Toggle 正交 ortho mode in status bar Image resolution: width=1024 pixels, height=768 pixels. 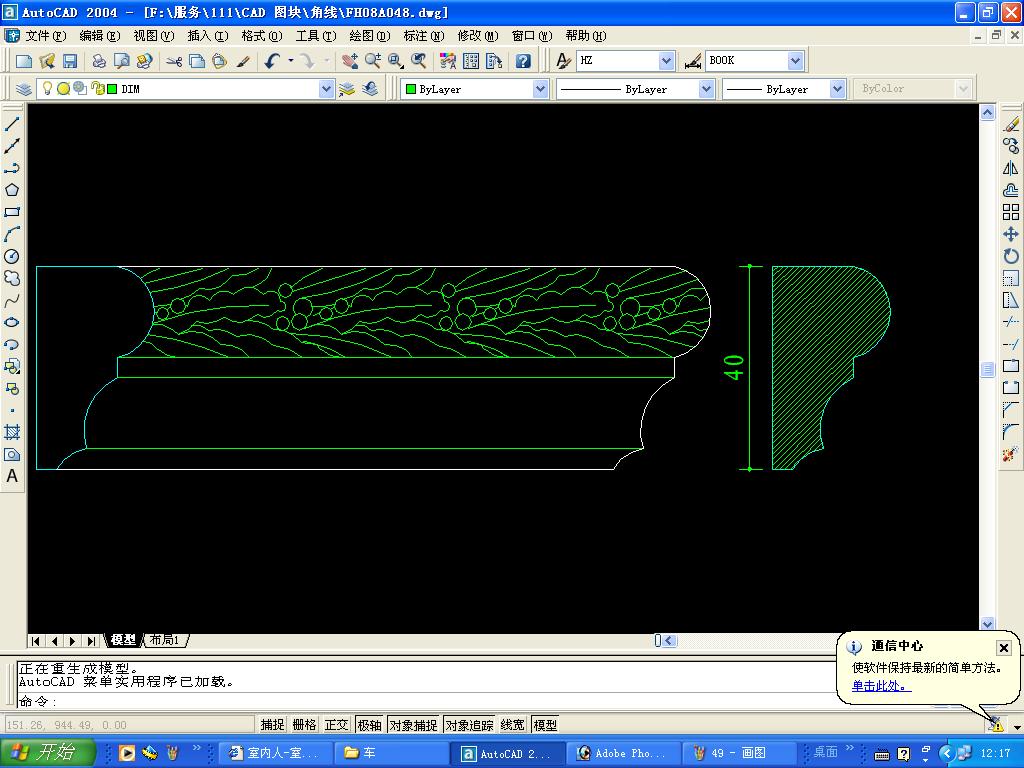(x=336, y=725)
